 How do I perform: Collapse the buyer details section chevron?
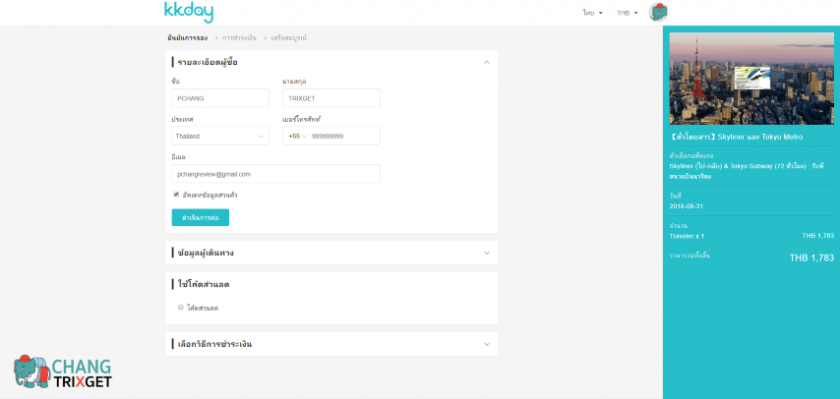[x=486, y=63]
